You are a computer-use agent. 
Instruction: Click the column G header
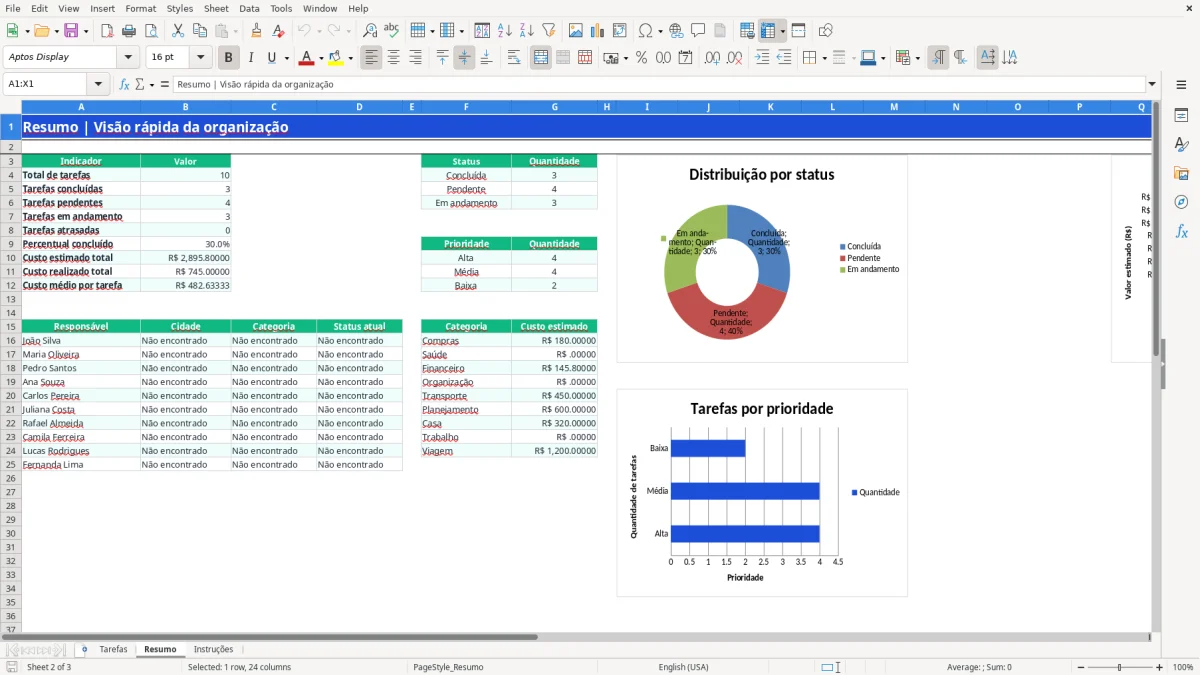[554, 107]
